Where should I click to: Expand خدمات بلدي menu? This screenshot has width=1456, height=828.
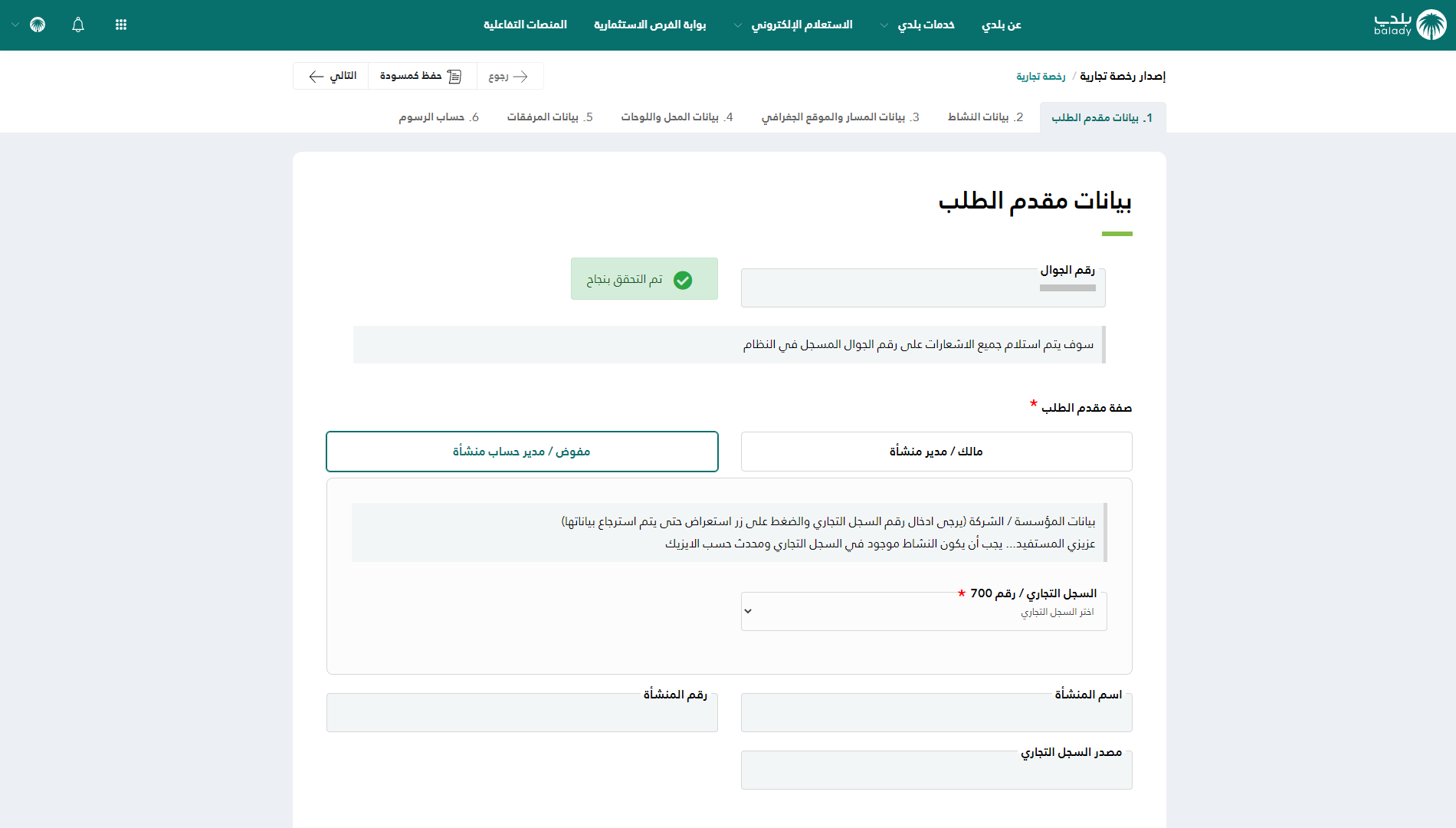pos(917,25)
